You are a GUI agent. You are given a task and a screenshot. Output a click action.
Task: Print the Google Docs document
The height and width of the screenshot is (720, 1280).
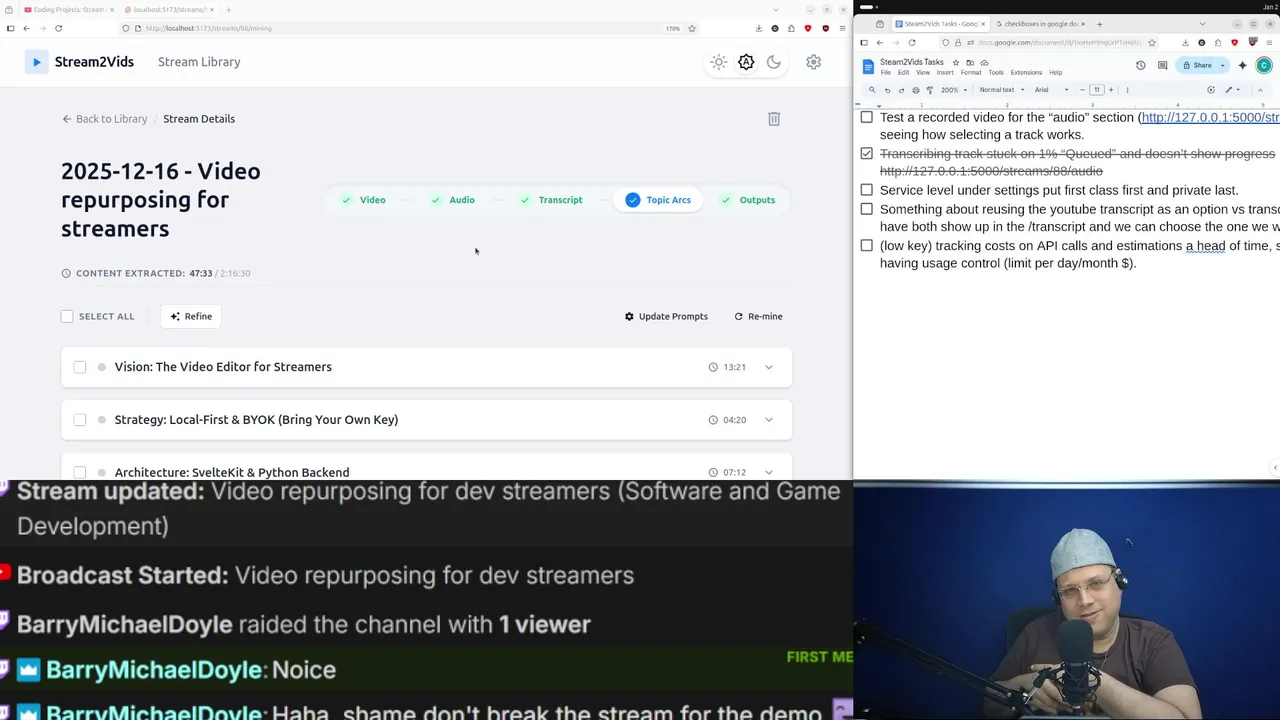tap(915, 90)
